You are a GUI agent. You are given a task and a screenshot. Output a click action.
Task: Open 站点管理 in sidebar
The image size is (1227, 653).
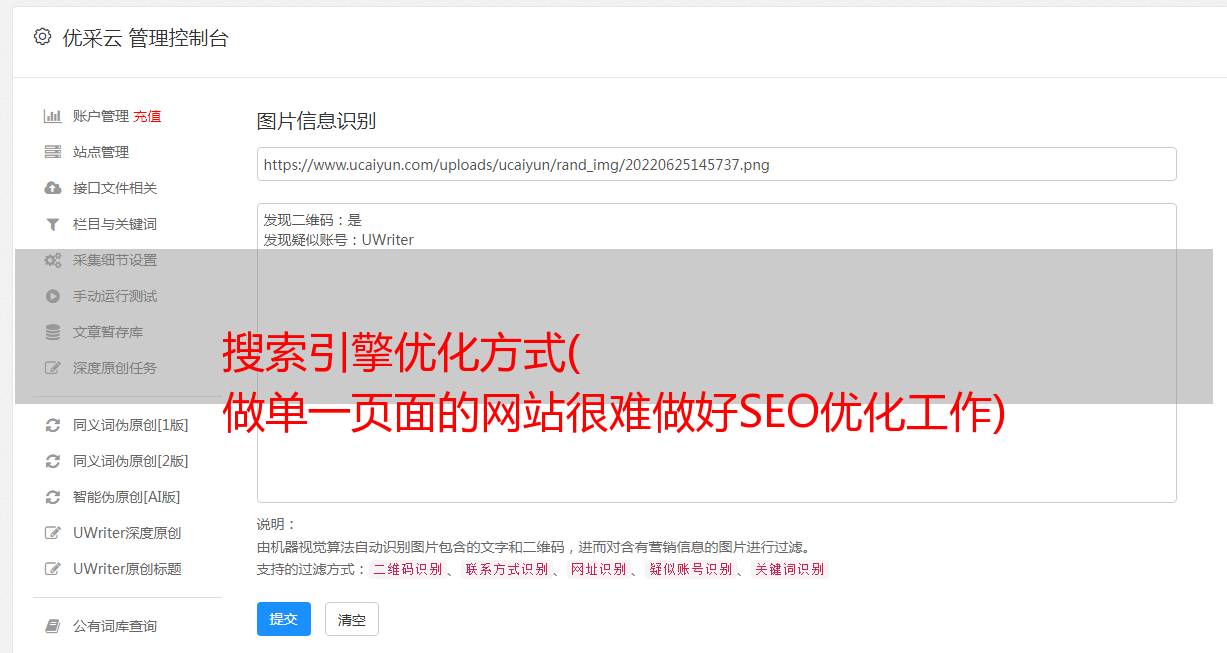coord(101,152)
